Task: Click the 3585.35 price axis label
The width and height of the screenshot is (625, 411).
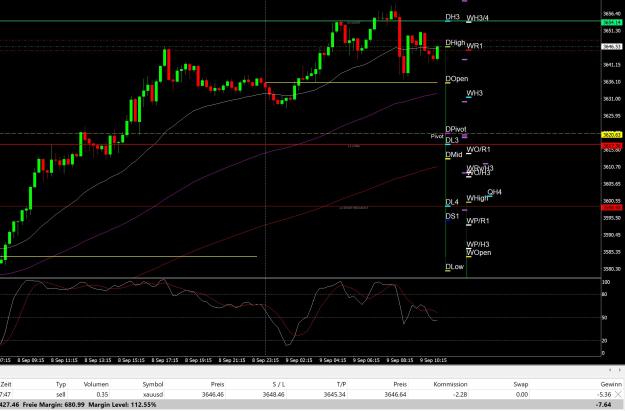Action: tap(611, 252)
